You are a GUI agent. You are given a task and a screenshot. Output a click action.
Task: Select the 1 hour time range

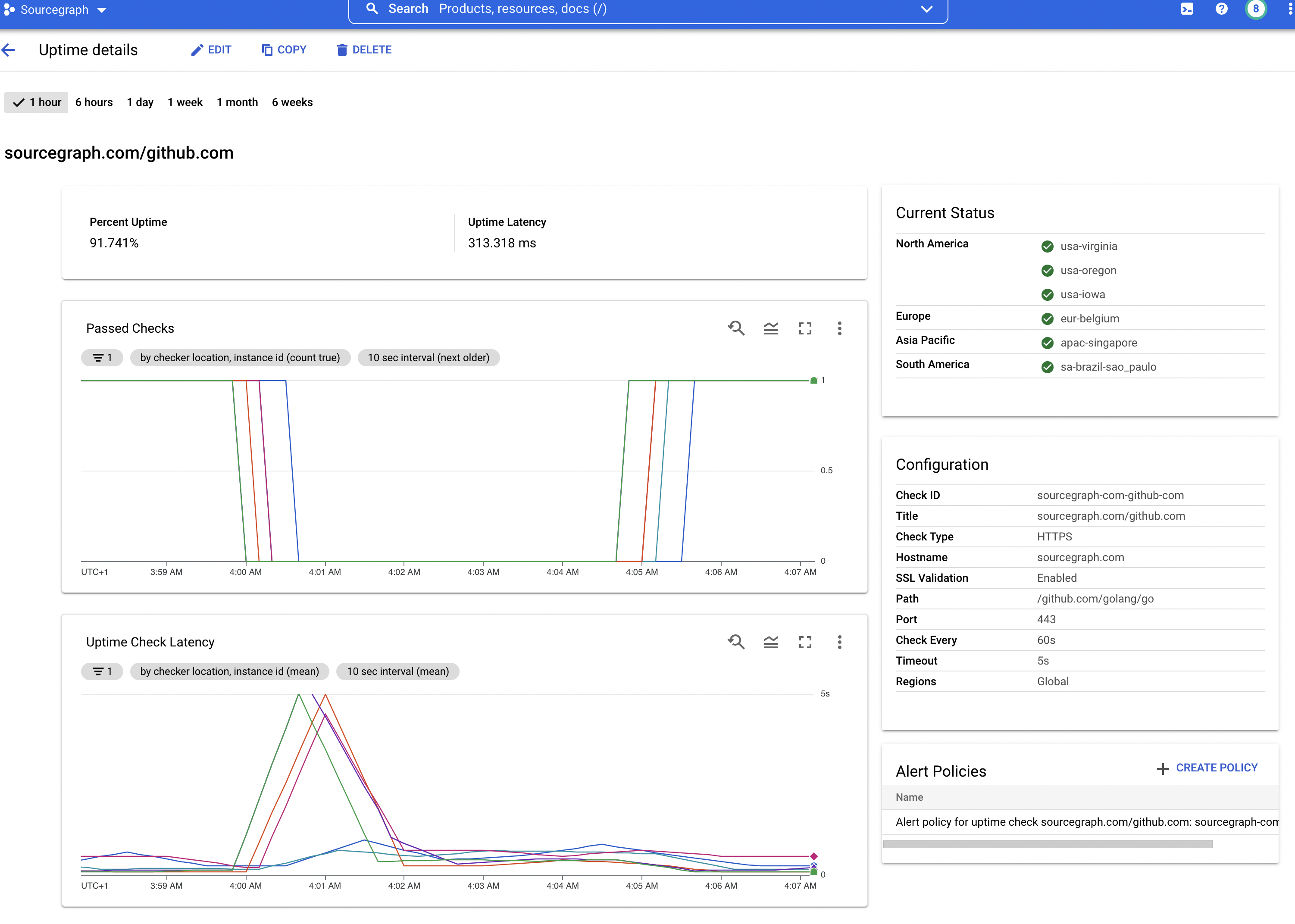tap(36, 103)
